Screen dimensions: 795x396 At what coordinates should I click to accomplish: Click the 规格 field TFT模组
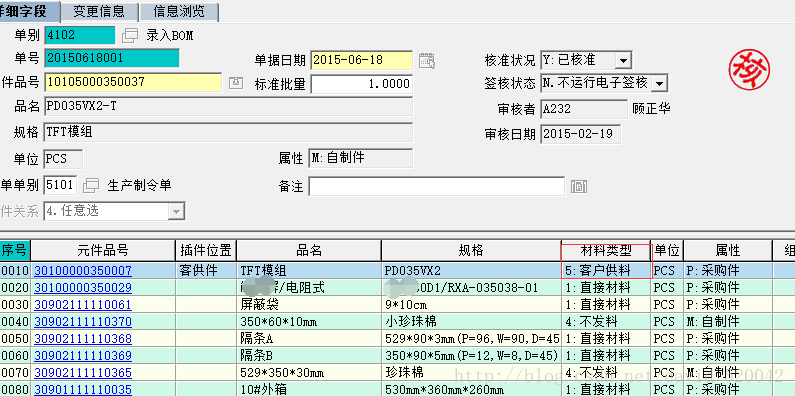click(x=229, y=132)
